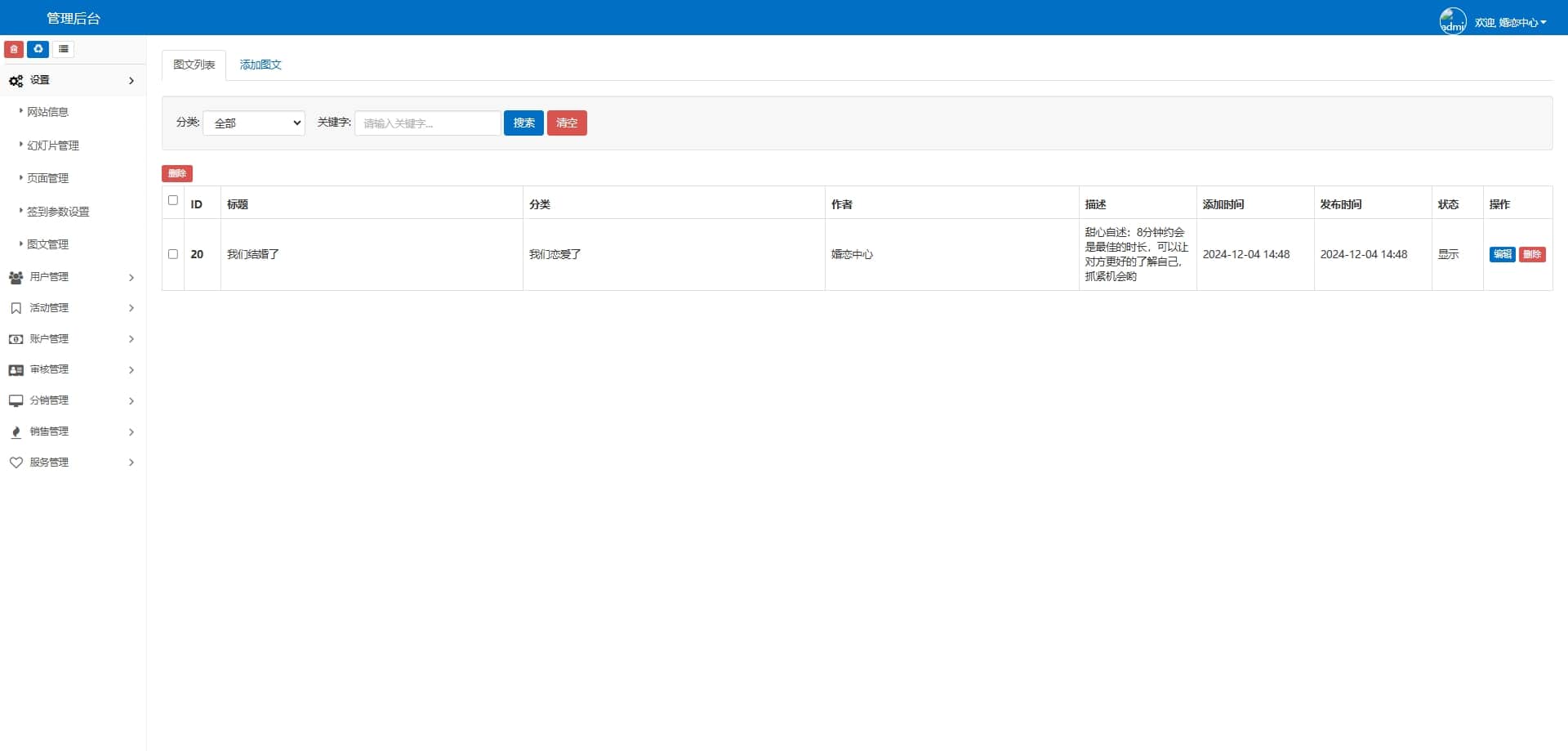Switch to the 添加图文 tab
This screenshot has height=751, width=1568.
pos(261,65)
